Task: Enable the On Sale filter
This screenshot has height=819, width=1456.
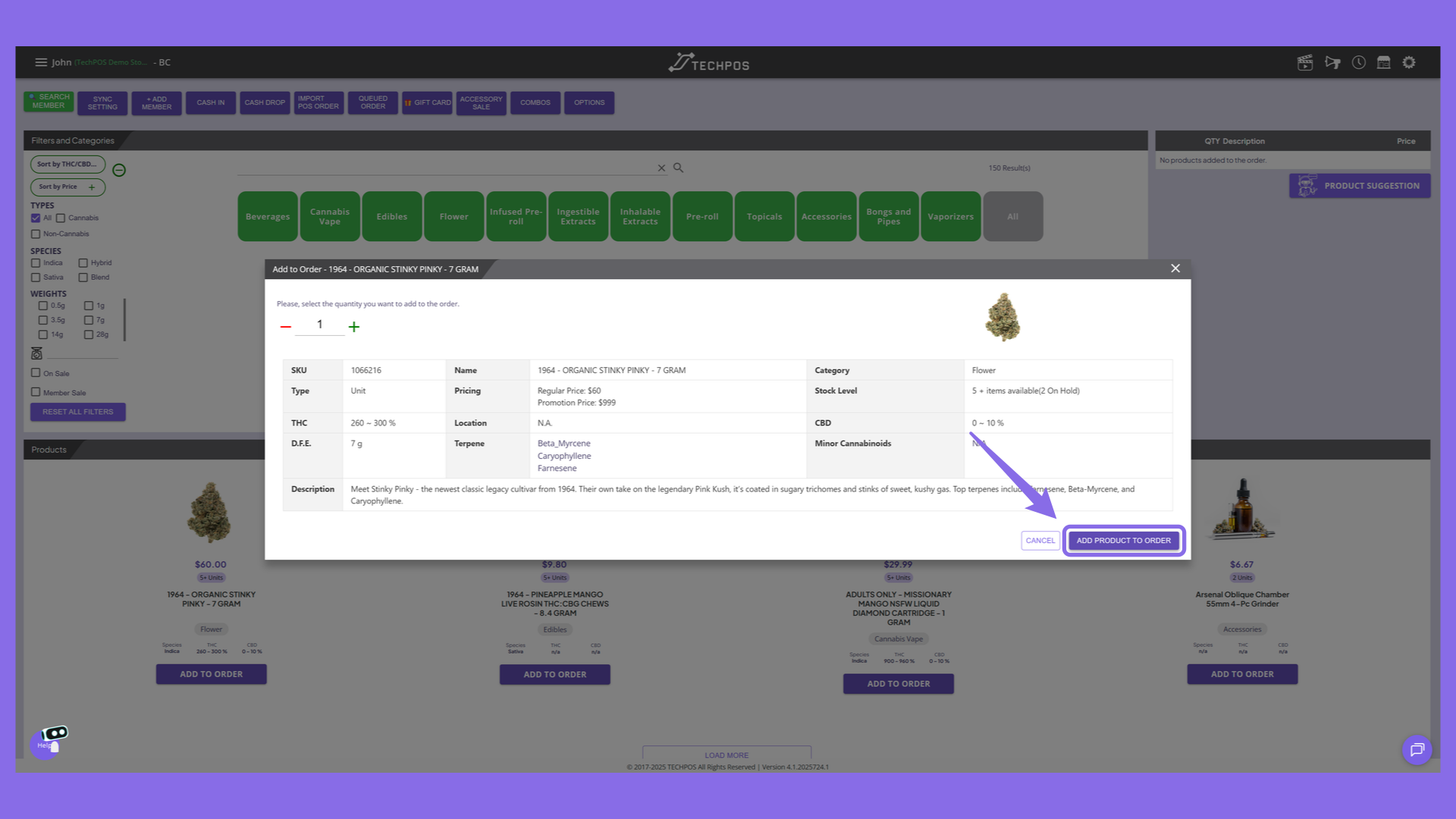Action: click(x=36, y=373)
